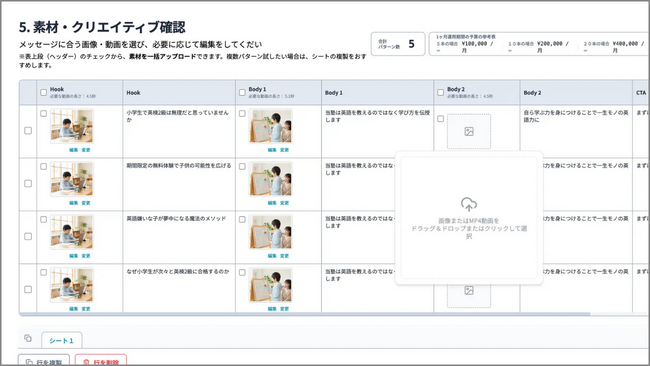The width and height of the screenshot is (650, 366).
Task: Check the Body 1 media box in the 小学生で英検2級 row
Action: 242,114
